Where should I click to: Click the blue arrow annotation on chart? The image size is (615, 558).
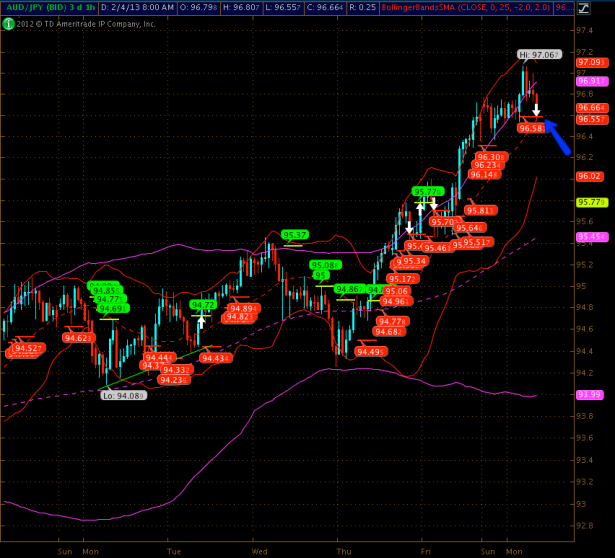click(x=558, y=133)
